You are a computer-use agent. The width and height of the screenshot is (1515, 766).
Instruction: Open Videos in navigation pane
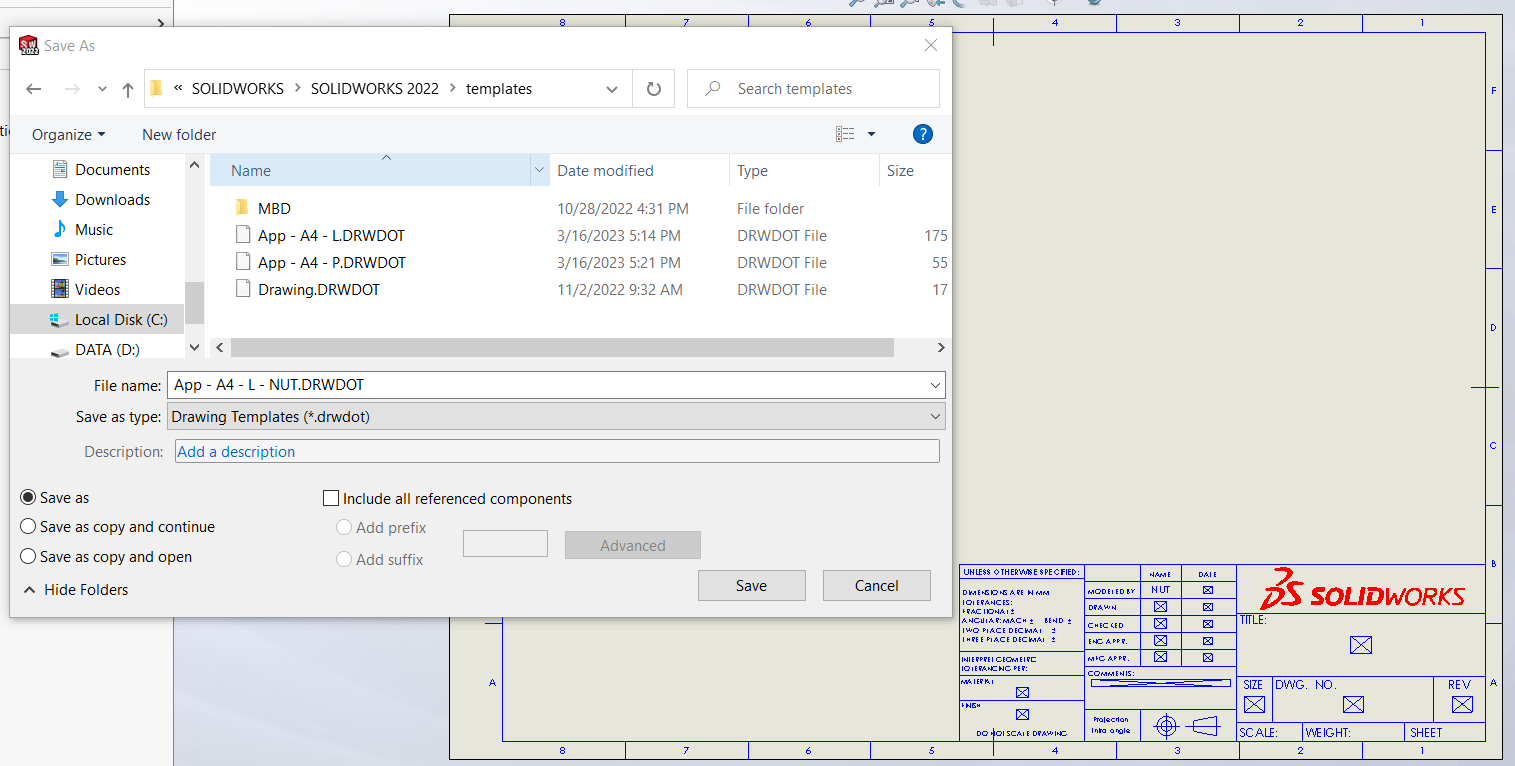(x=97, y=290)
